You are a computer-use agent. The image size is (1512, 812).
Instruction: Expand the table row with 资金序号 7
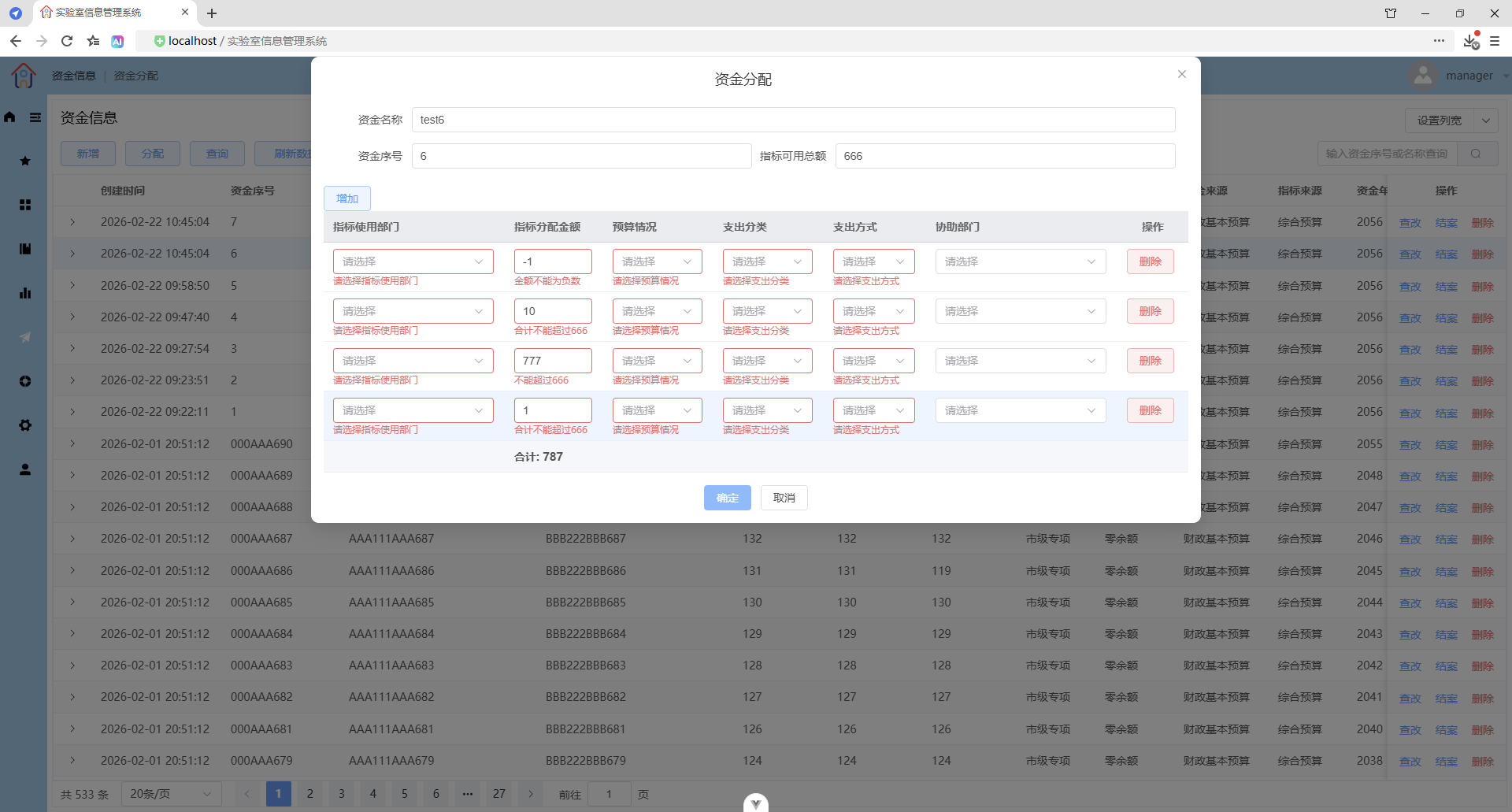[72, 222]
